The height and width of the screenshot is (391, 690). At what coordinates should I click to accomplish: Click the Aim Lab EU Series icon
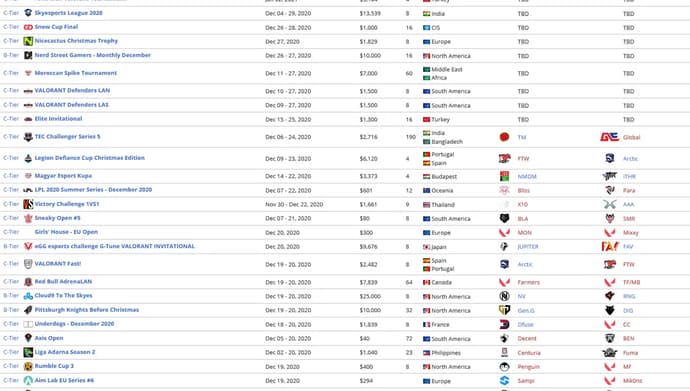click(28, 380)
